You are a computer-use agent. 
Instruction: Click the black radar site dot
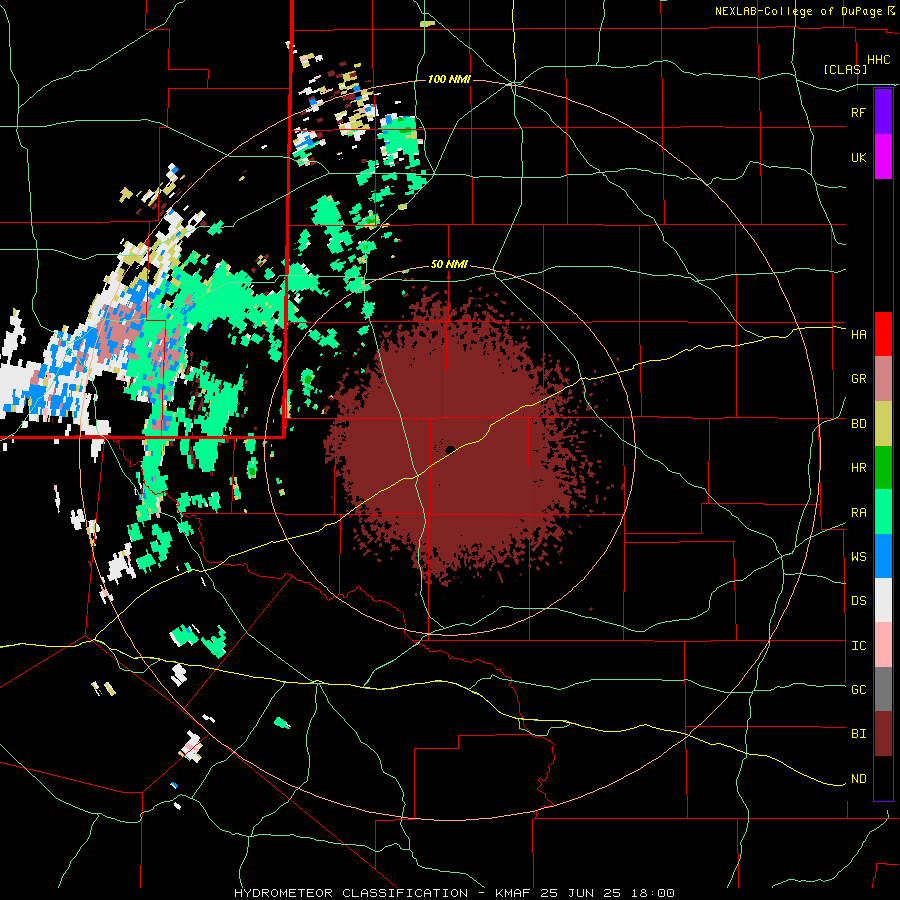(450, 449)
